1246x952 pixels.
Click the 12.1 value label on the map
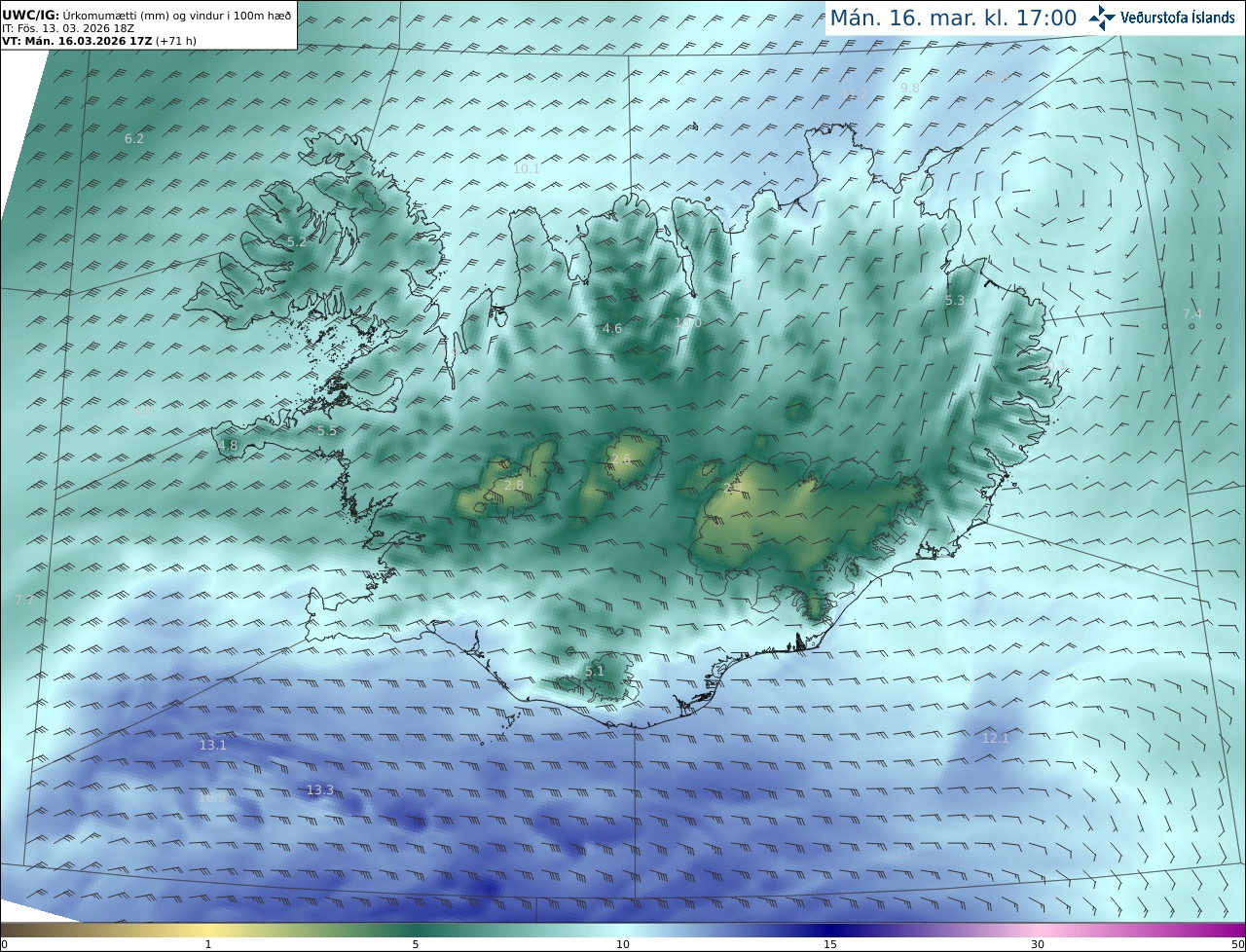pyautogui.click(x=996, y=739)
